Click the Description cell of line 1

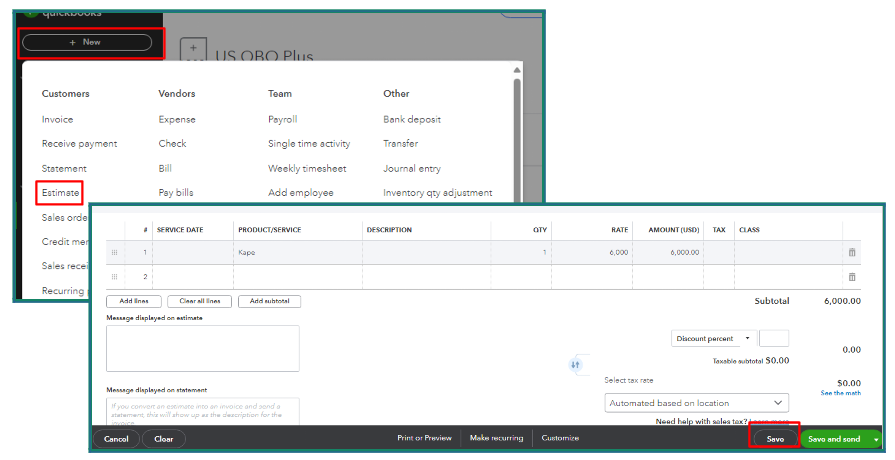pyautogui.click(x=426, y=252)
